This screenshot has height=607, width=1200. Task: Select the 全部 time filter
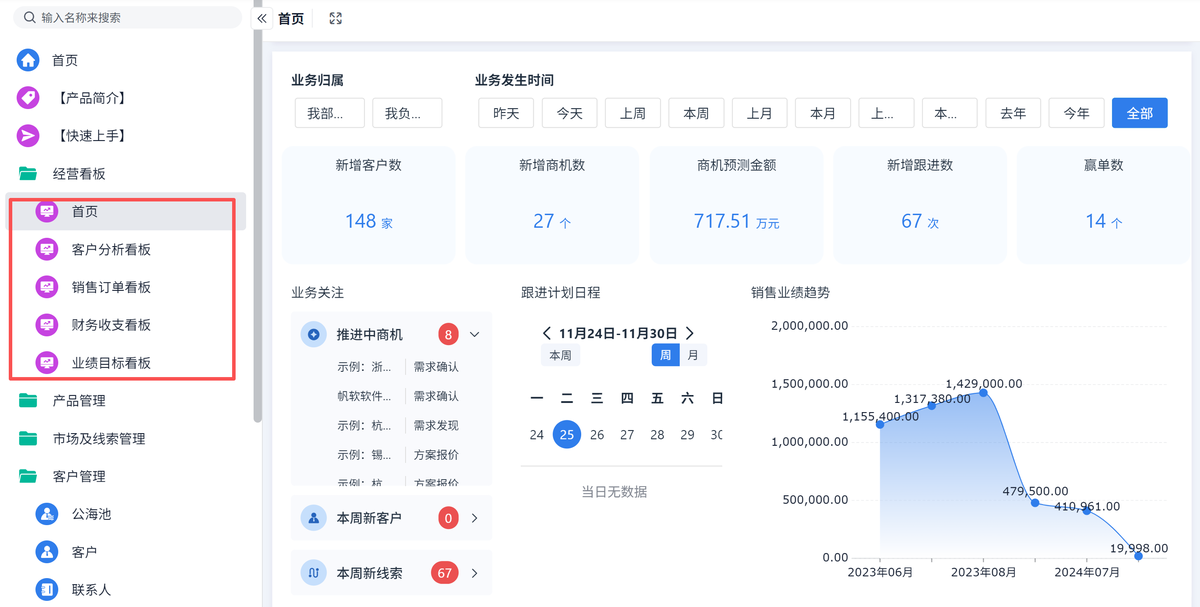click(1139, 113)
